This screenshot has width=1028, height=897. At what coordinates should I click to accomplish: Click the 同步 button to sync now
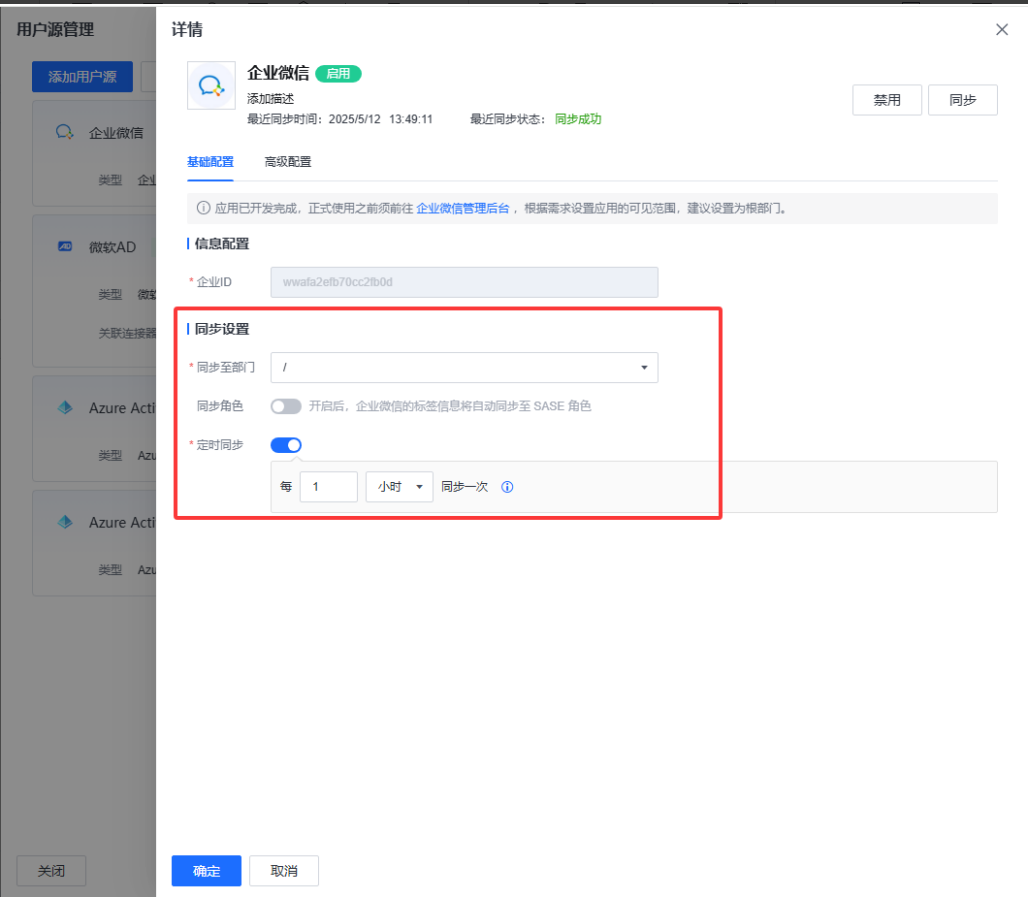[x=962, y=100]
